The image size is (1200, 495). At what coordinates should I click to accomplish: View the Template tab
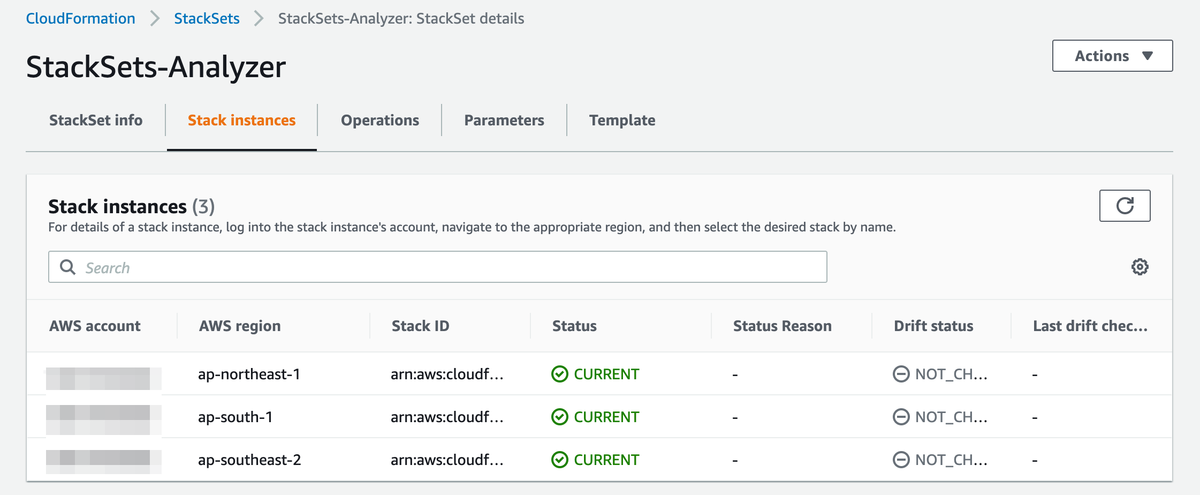point(622,120)
